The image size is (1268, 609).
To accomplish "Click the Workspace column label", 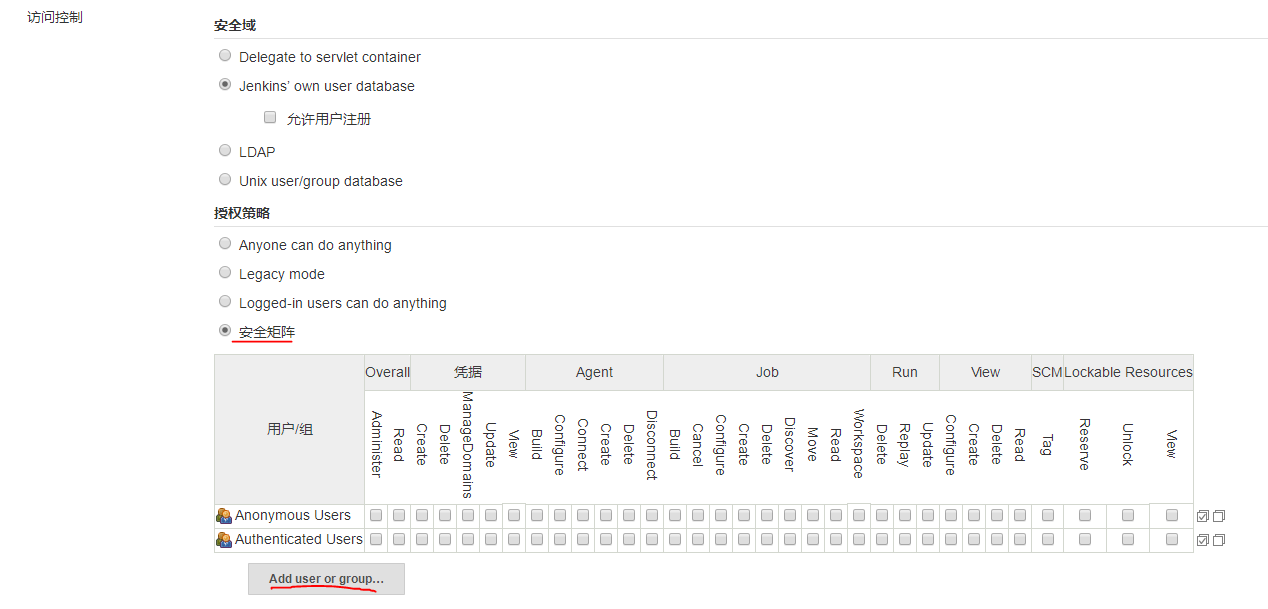I will (858, 443).
